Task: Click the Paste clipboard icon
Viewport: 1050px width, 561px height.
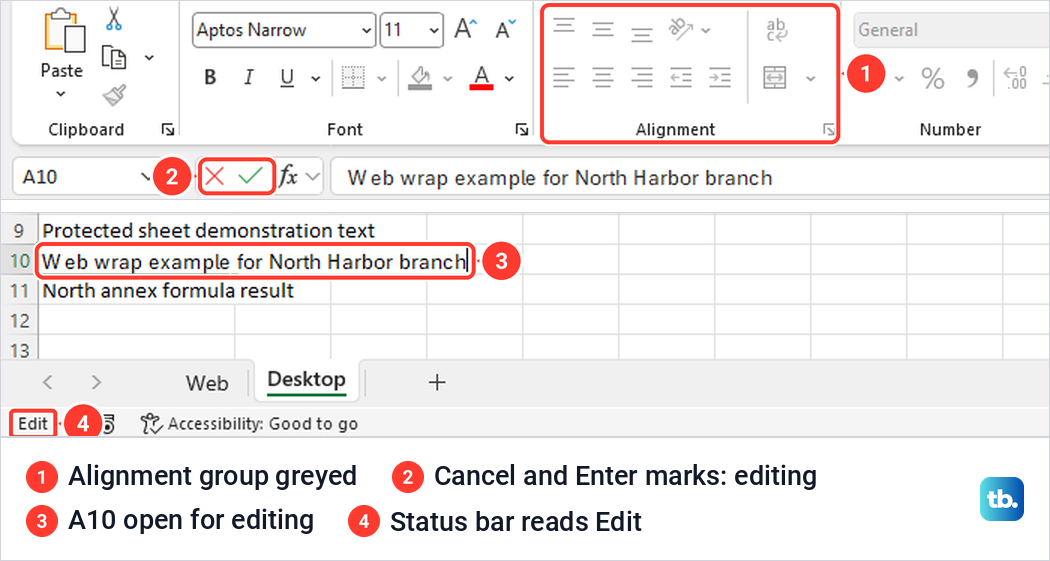Action: tap(64, 31)
